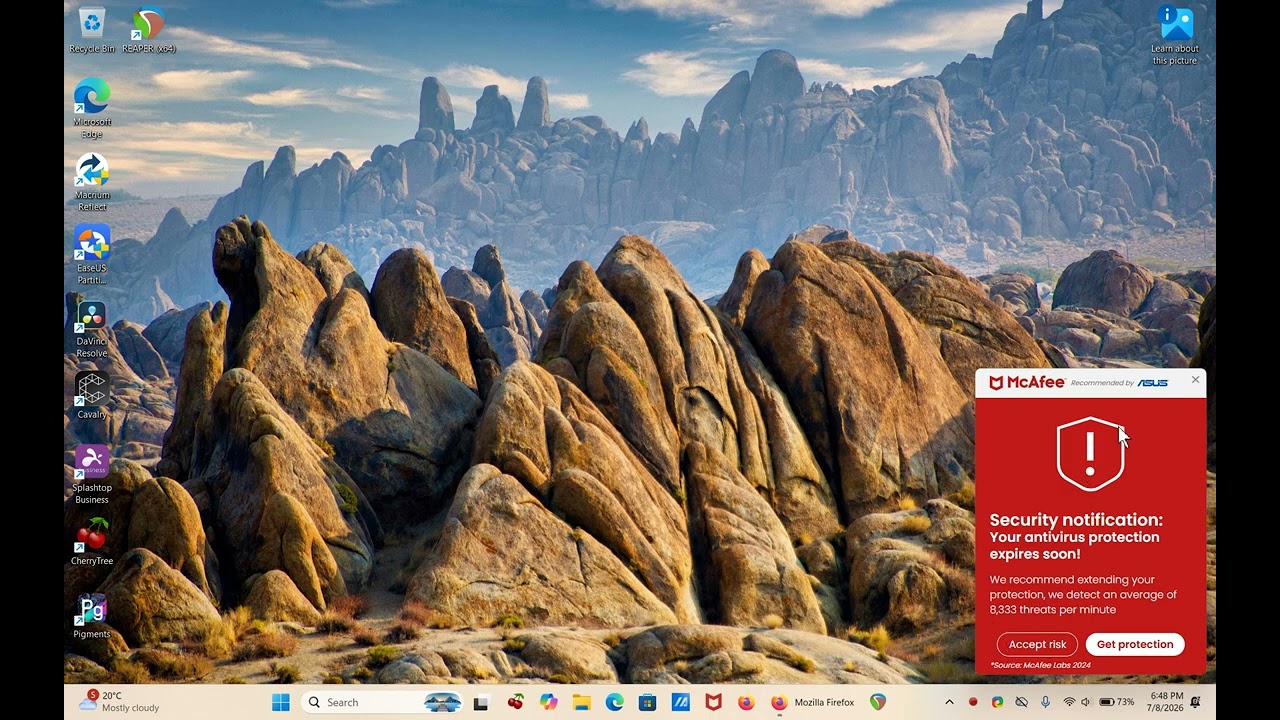Click the Learn about this picture icon

(x=1175, y=35)
